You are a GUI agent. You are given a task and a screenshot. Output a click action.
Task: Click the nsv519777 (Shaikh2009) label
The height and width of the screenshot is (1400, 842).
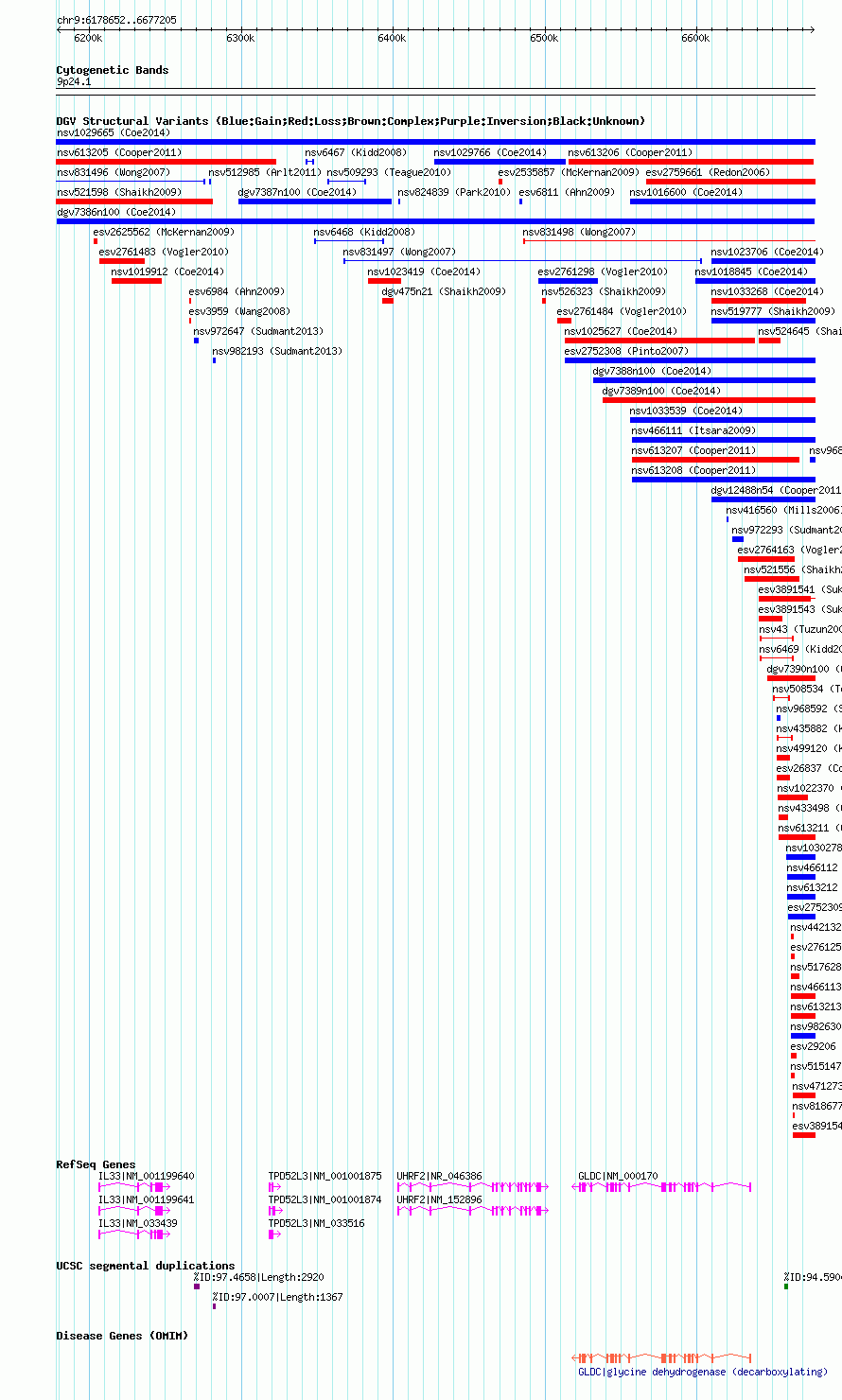point(773,311)
